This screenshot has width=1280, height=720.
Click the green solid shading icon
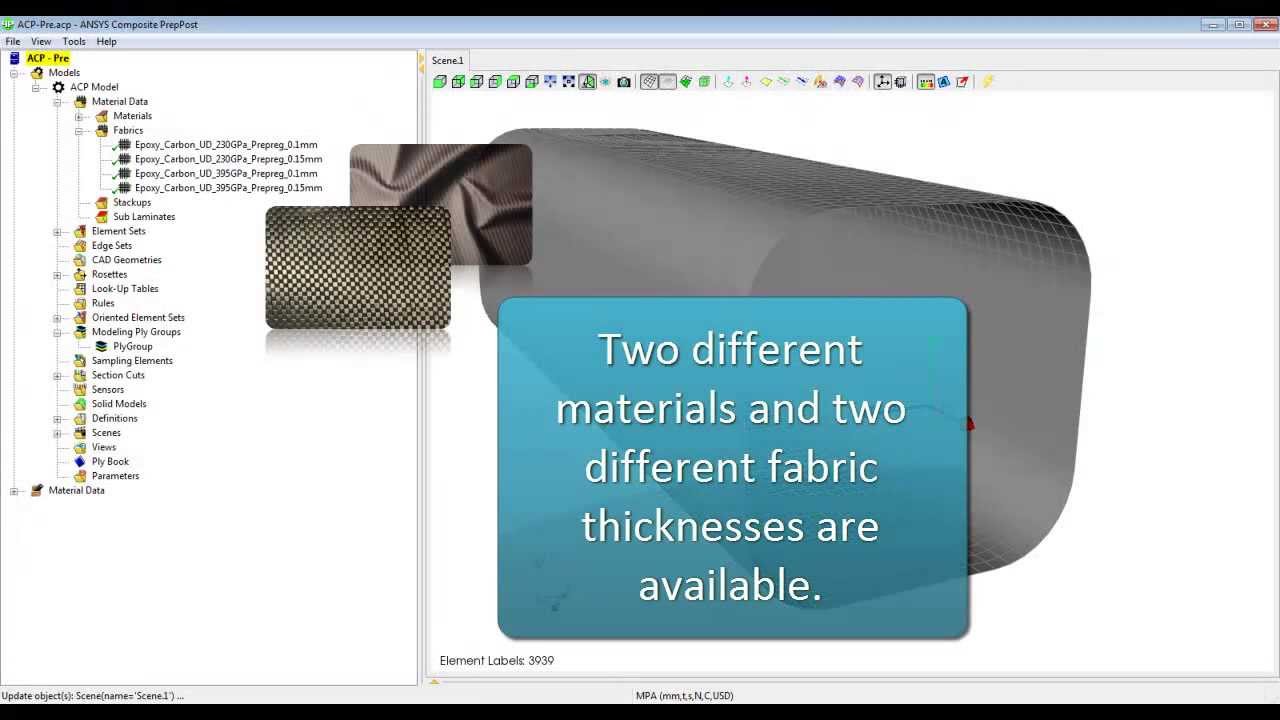(x=686, y=82)
